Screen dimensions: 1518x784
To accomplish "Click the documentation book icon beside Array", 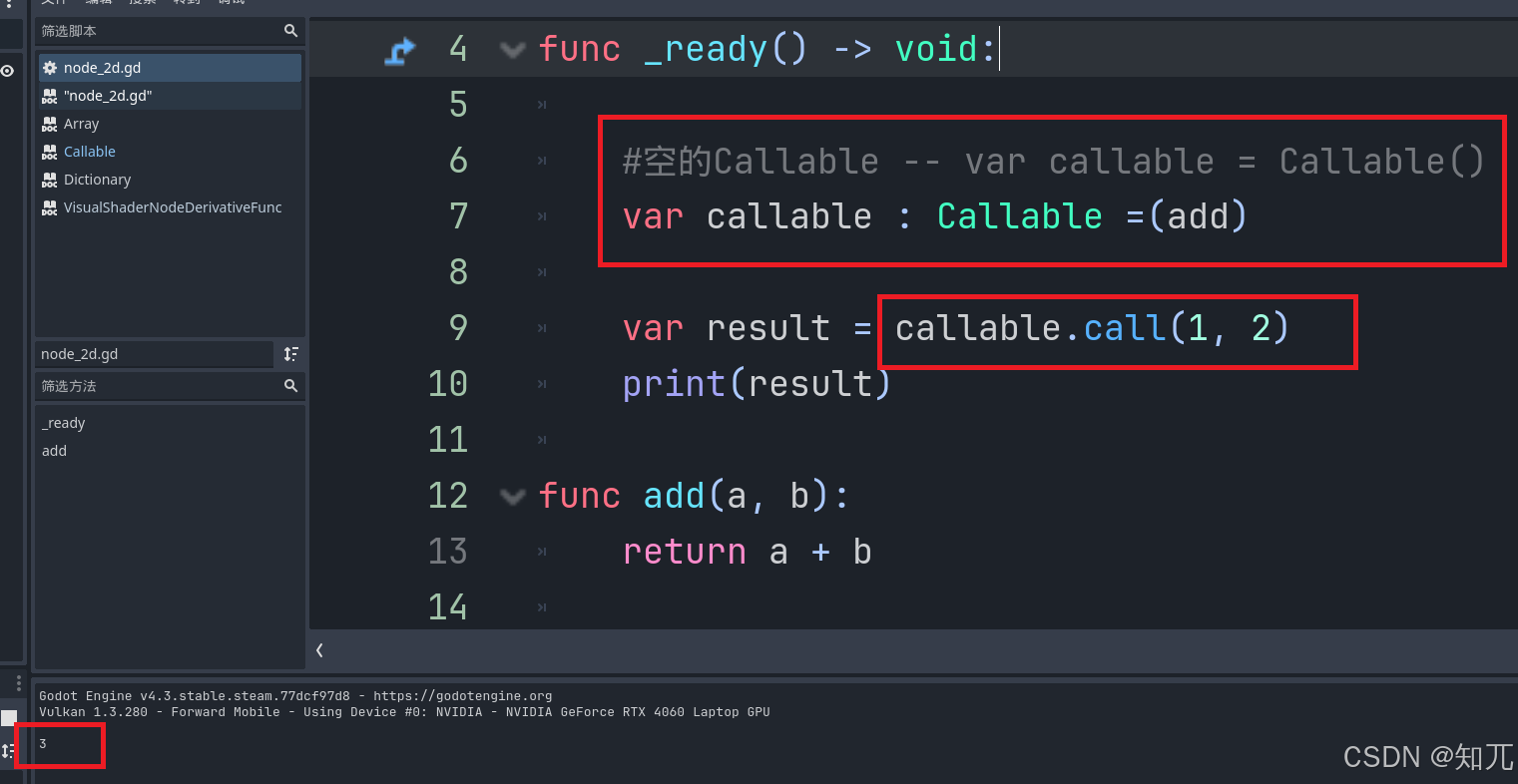I will coord(49,123).
